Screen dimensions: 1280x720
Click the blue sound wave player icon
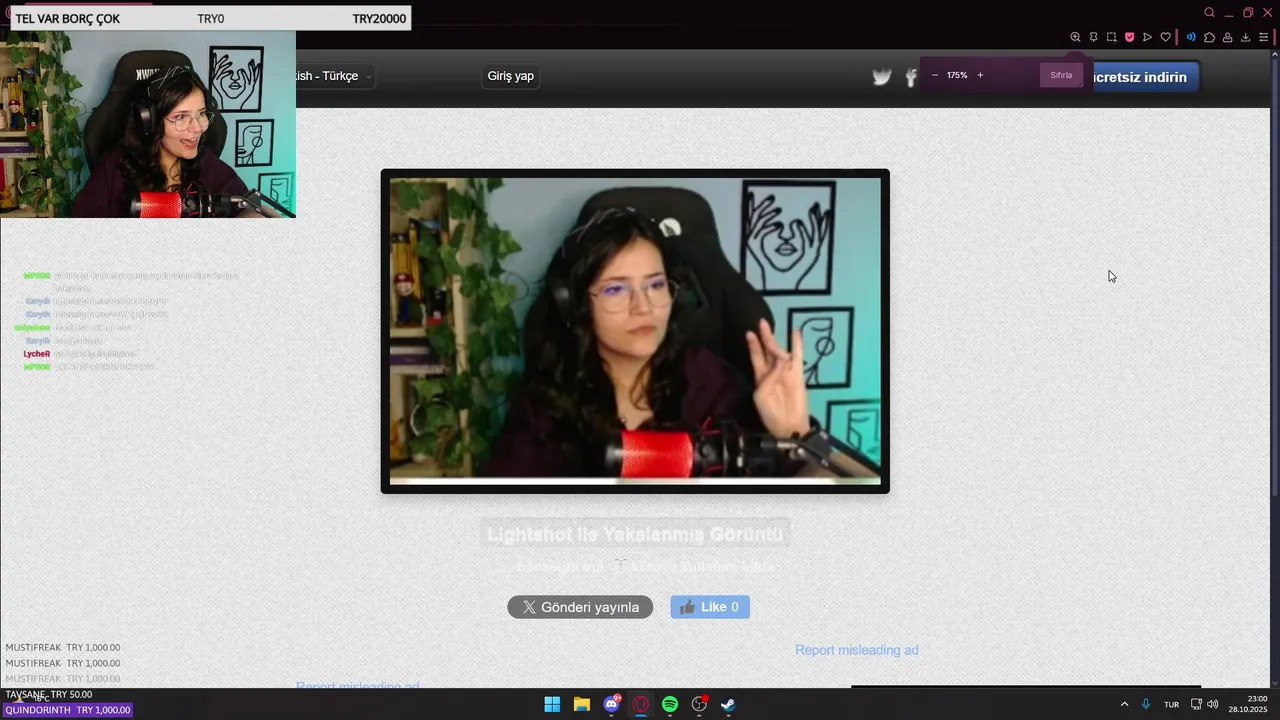1191,37
